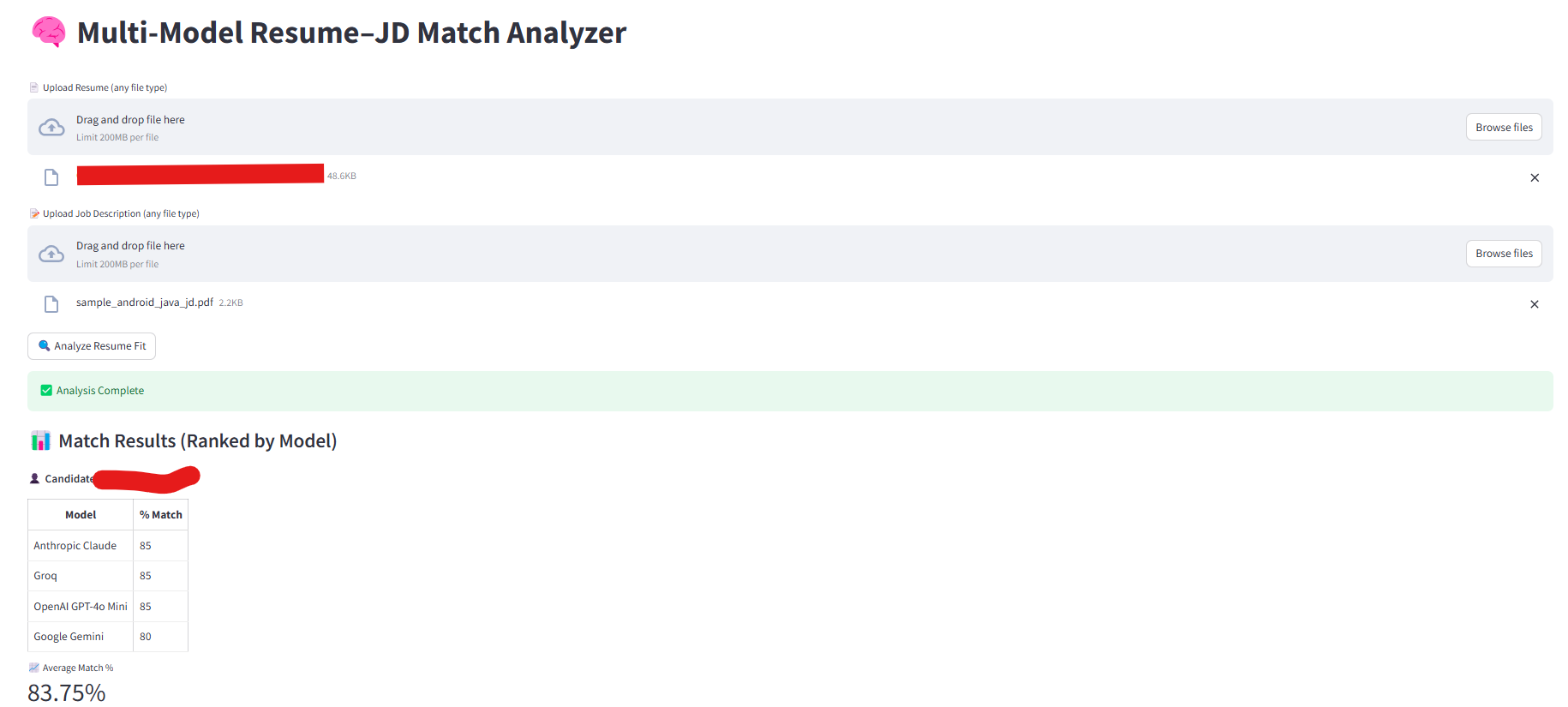Click the OpenAI GPT-4o Mini cell
Image resolution: width=1568 pixels, height=707 pixels.
click(81, 607)
